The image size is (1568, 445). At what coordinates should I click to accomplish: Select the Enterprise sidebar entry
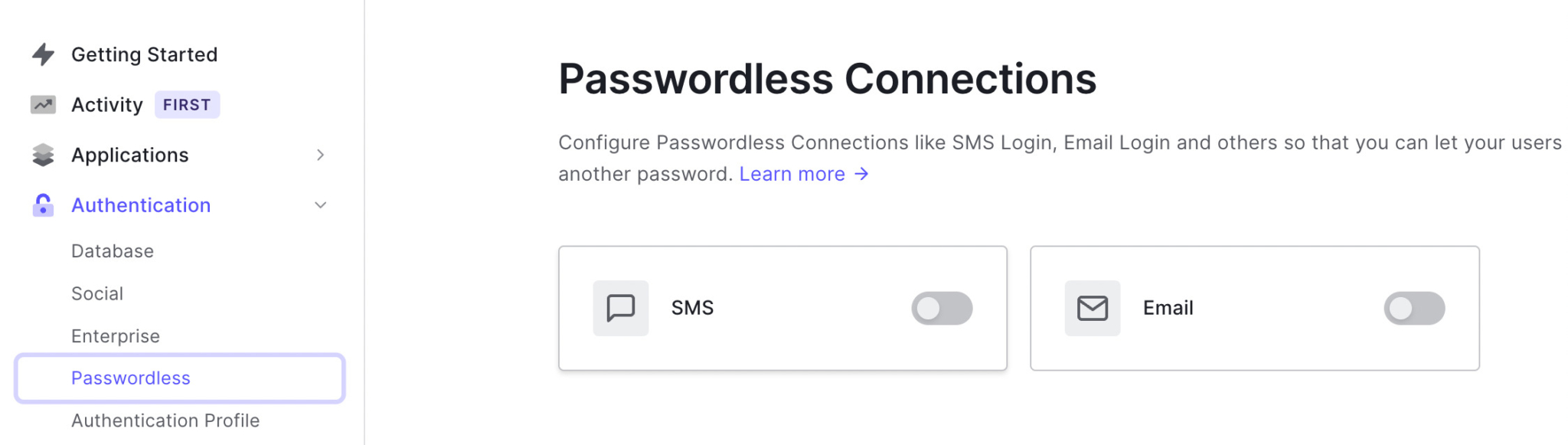tap(116, 335)
